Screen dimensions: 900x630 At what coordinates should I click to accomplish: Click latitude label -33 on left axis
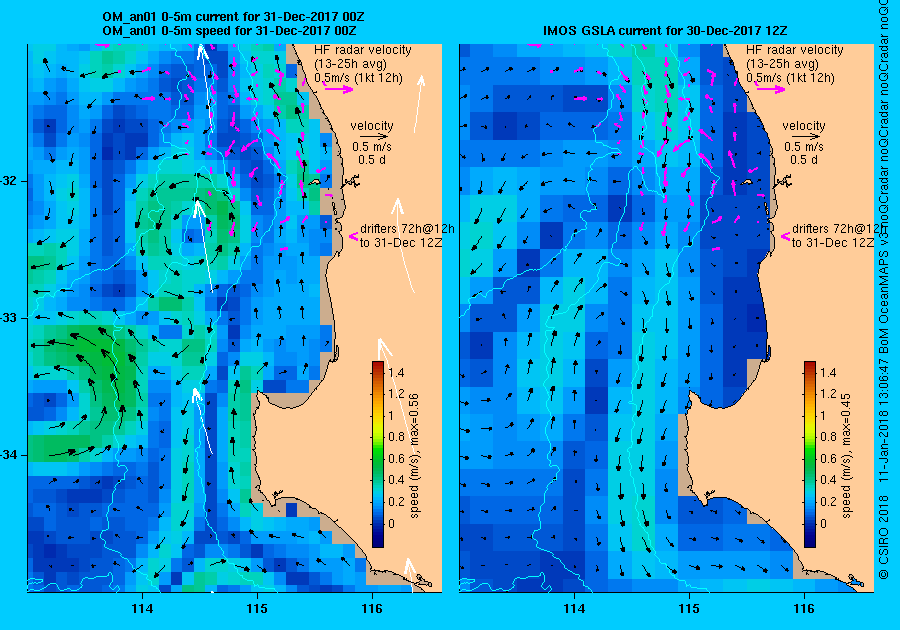tap(10, 318)
